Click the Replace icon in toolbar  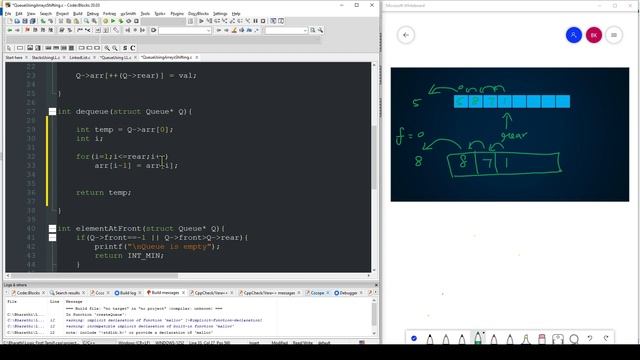(94, 21)
